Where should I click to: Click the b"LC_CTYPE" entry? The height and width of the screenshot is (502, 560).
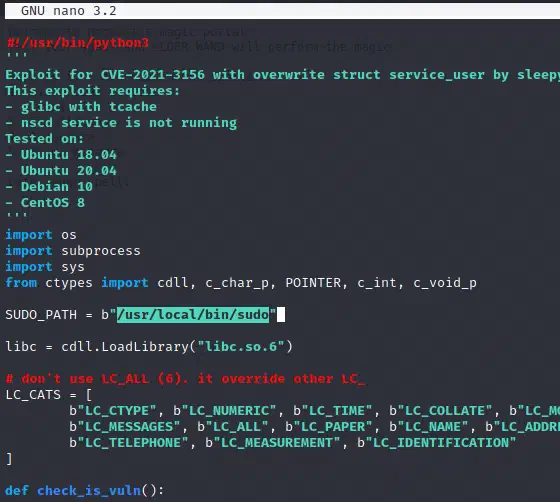point(113,411)
